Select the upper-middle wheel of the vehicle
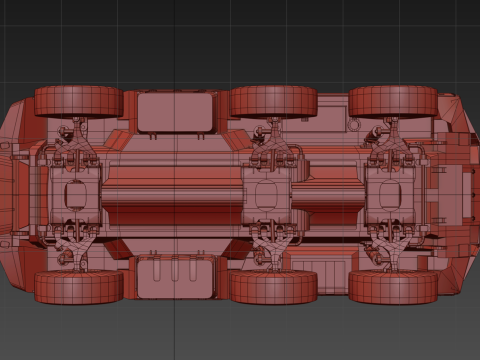Viewport: 480px width, 360px height. click(x=274, y=102)
